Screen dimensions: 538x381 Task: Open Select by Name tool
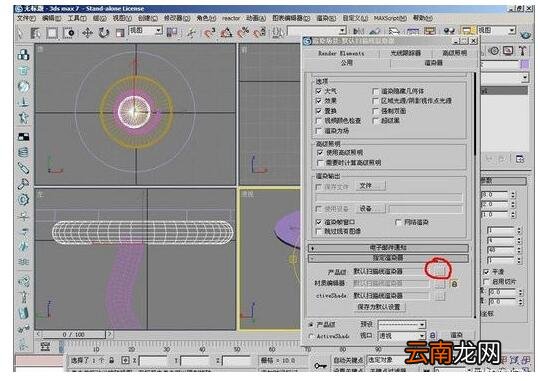click(x=36, y=33)
